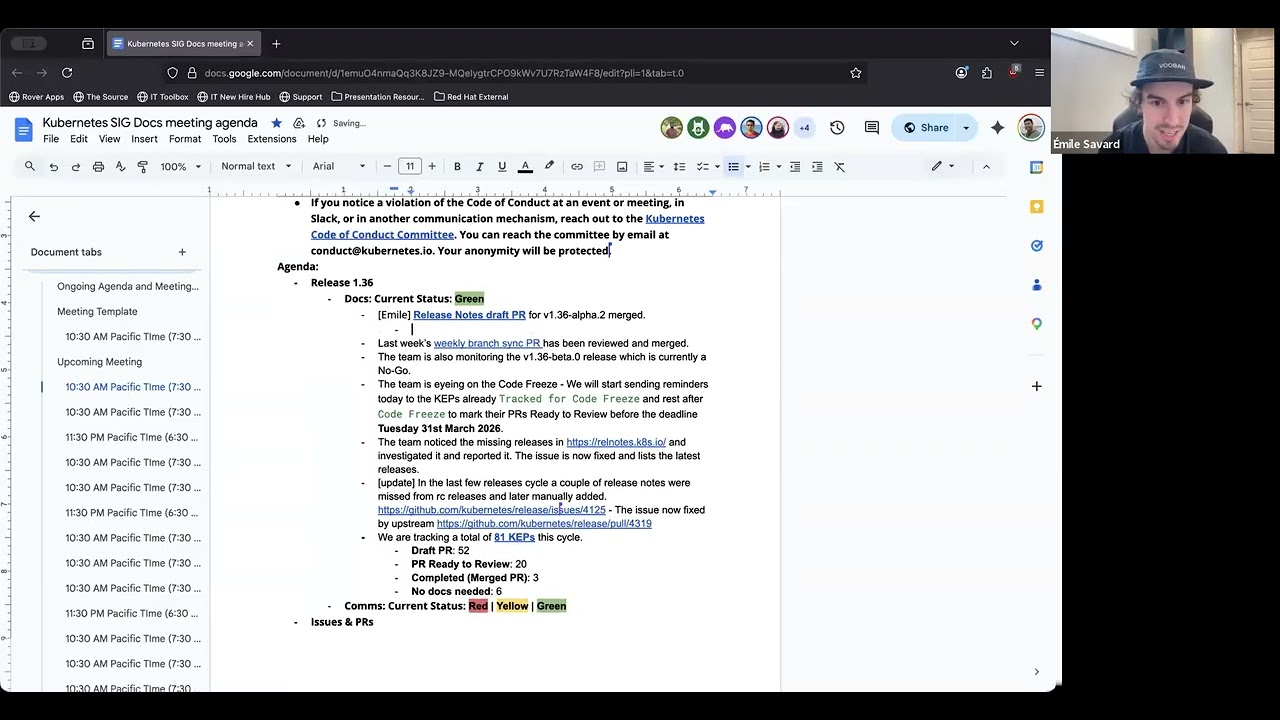This screenshot has width=1280, height=720.
Task: Toggle checklist formatting
Action: coord(702,166)
